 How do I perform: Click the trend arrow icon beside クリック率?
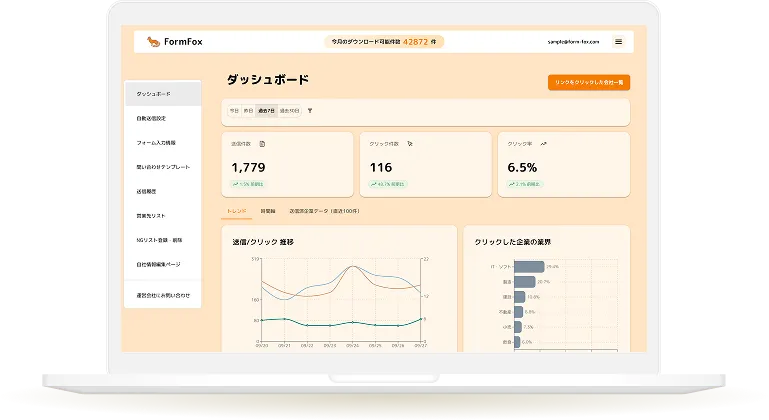pos(543,144)
